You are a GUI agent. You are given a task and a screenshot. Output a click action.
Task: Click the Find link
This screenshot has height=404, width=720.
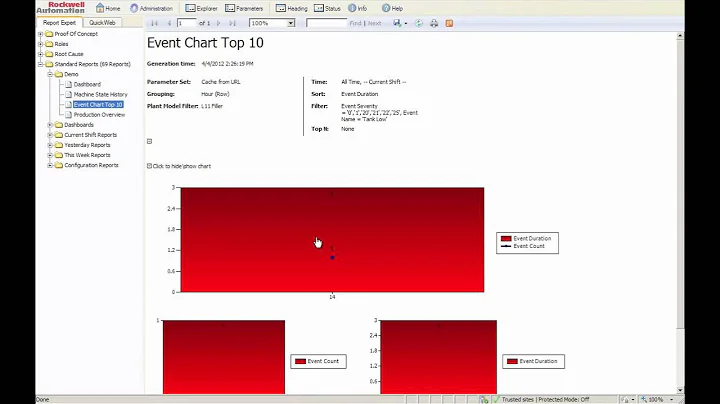[355, 23]
